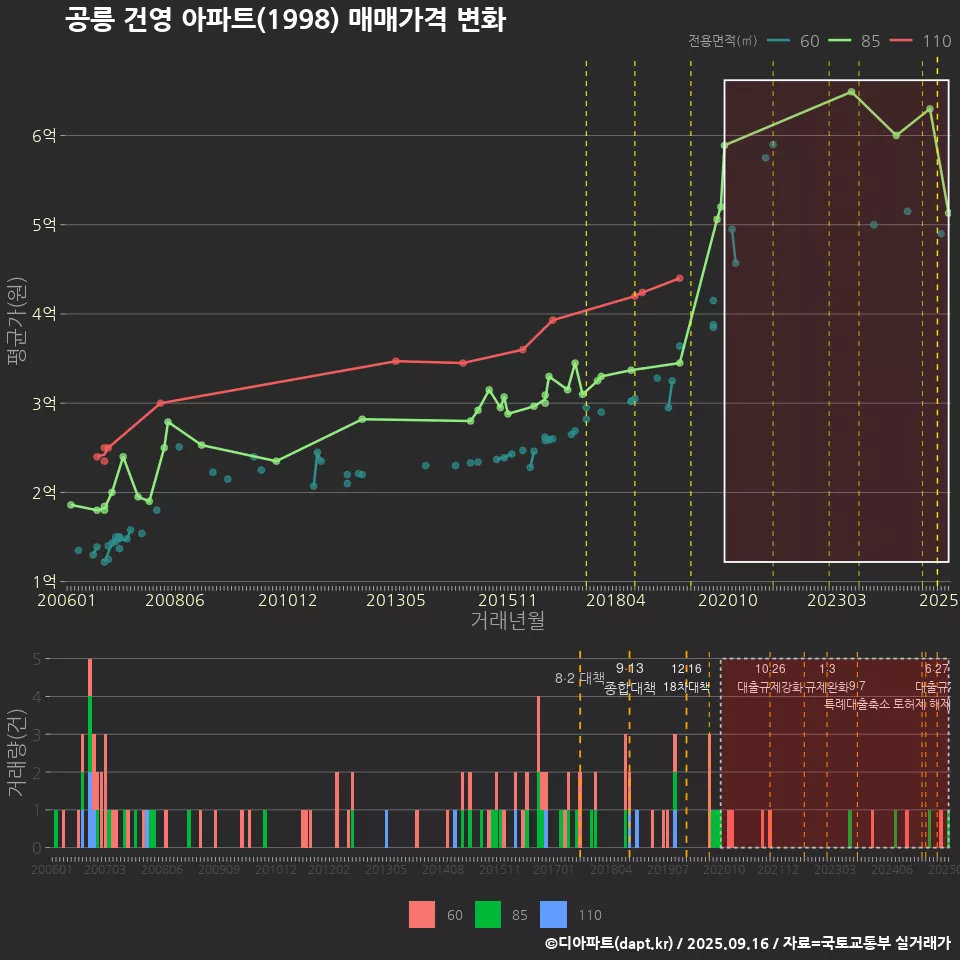
Task: Click the '평균가(원)' vertical axis title
Action: (x=17, y=321)
